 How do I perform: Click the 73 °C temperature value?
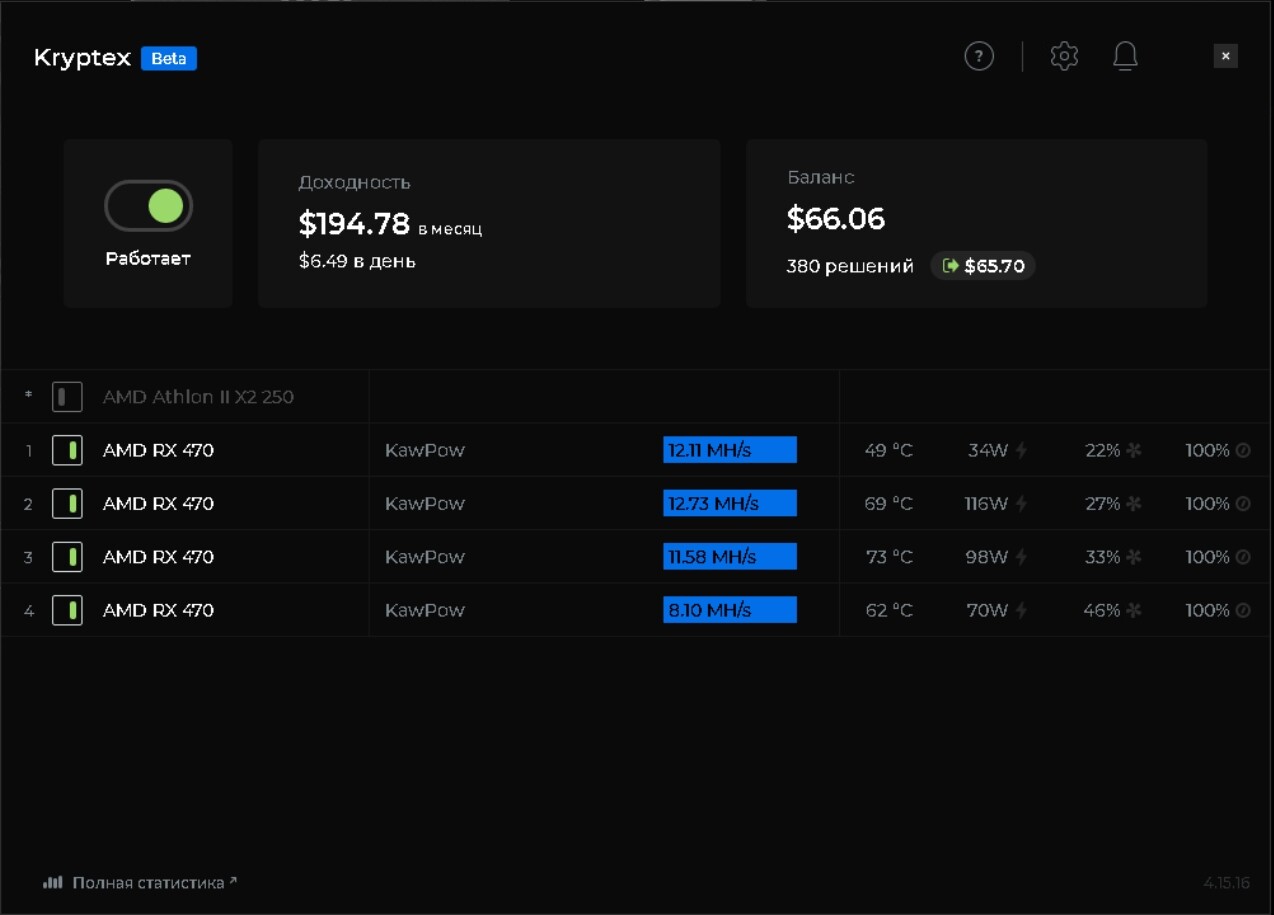889,557
